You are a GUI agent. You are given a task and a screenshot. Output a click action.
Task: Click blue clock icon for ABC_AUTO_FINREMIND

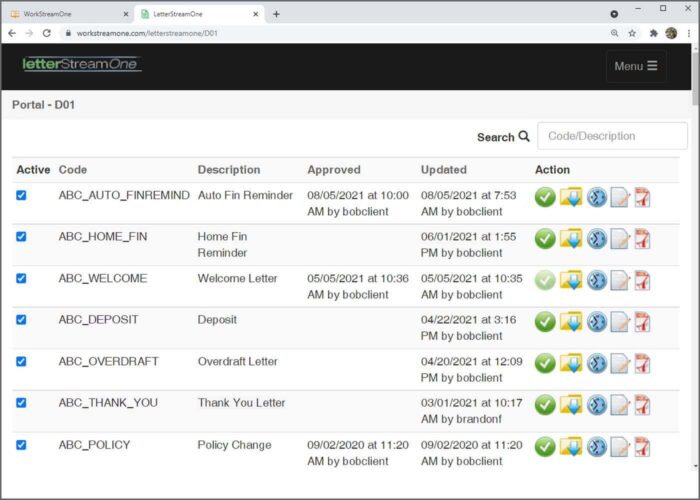(597, 197)
